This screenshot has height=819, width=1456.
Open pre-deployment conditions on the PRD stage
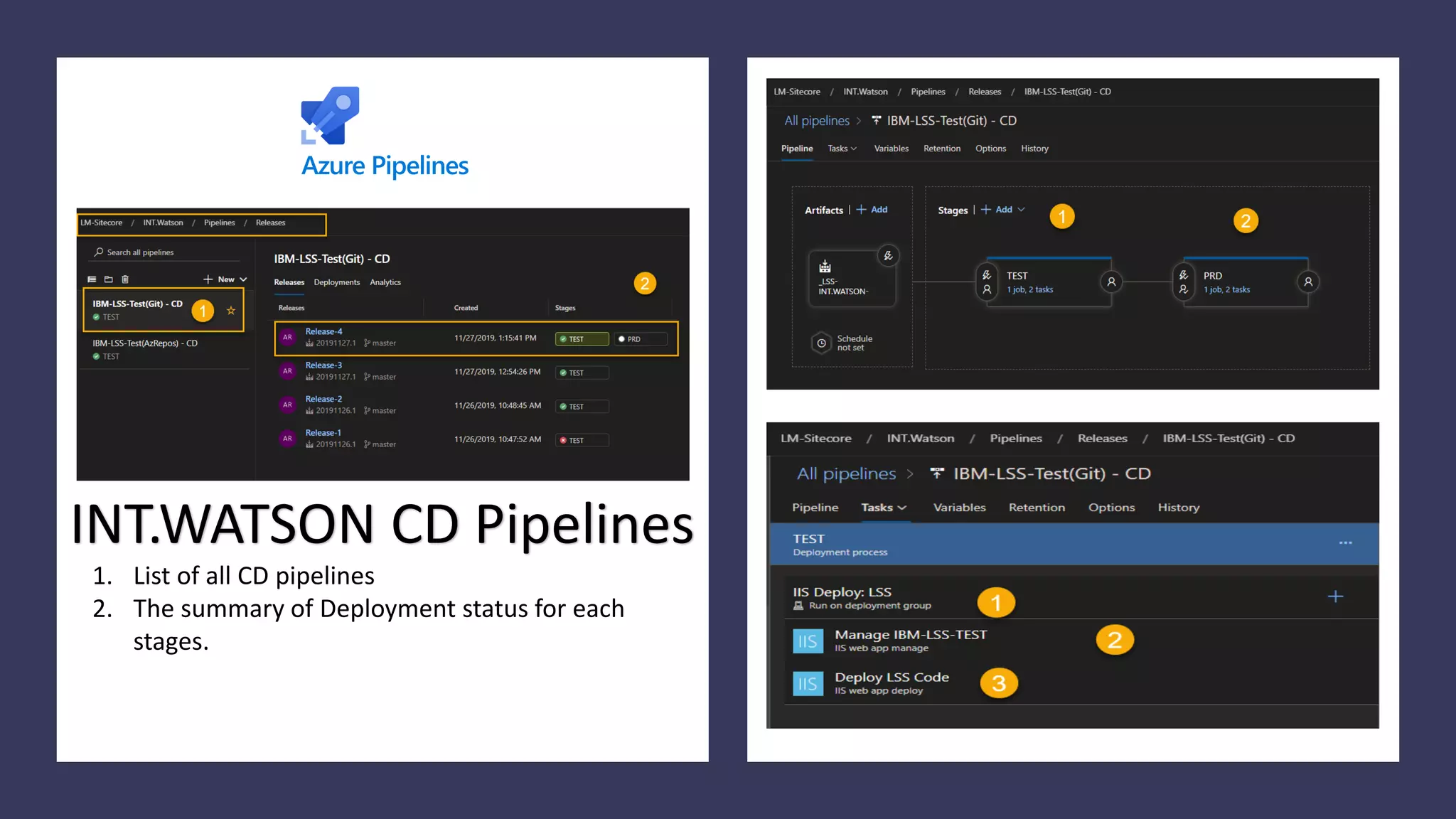tap(1184, 282)
